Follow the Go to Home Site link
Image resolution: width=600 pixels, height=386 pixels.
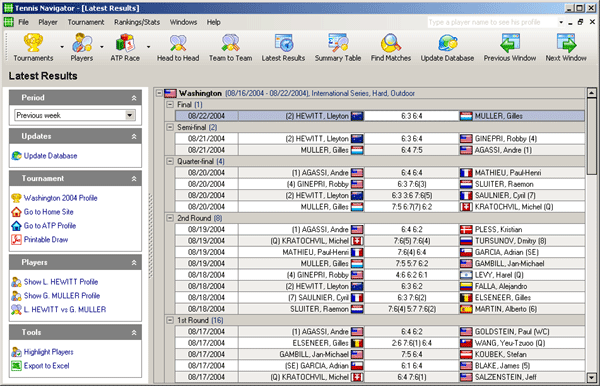(x=49, y=212)
